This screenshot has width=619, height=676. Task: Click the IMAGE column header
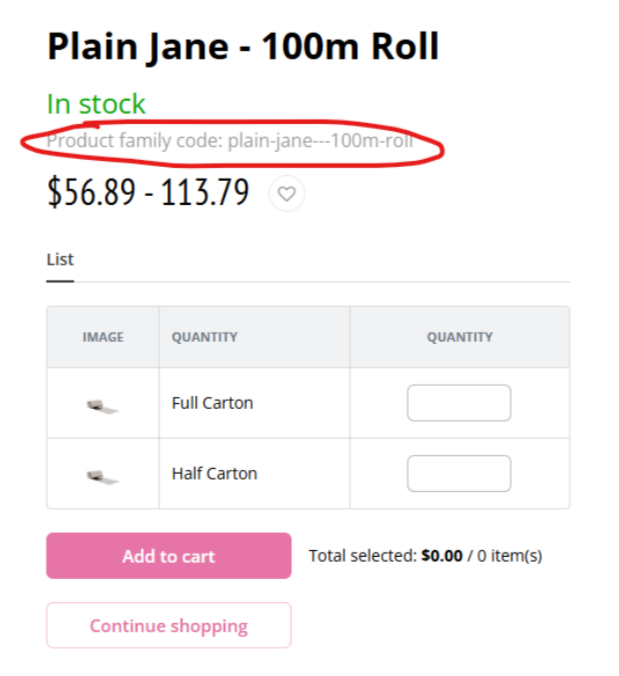click(103, 337)
